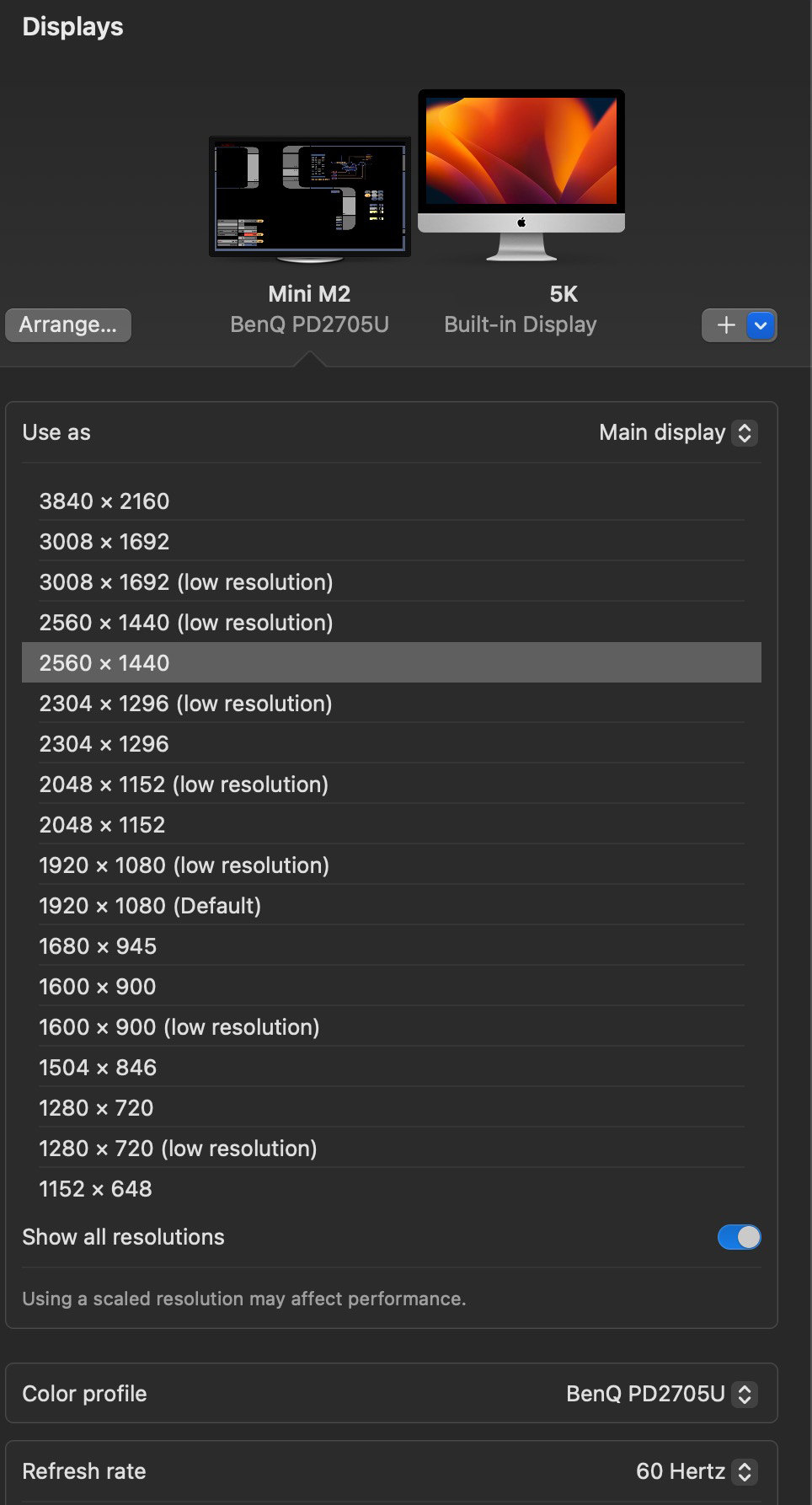Select the 5K Built-in Display thumbnail
The height and width of the screenshot is (1505, 812).
coord(521,176)
